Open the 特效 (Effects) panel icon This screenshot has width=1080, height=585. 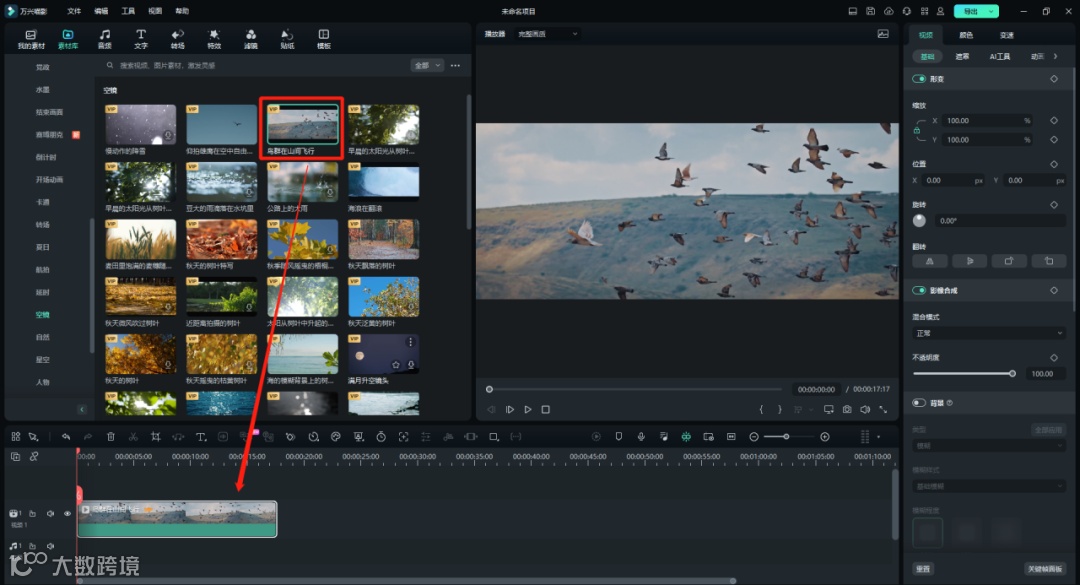point(214,38)
